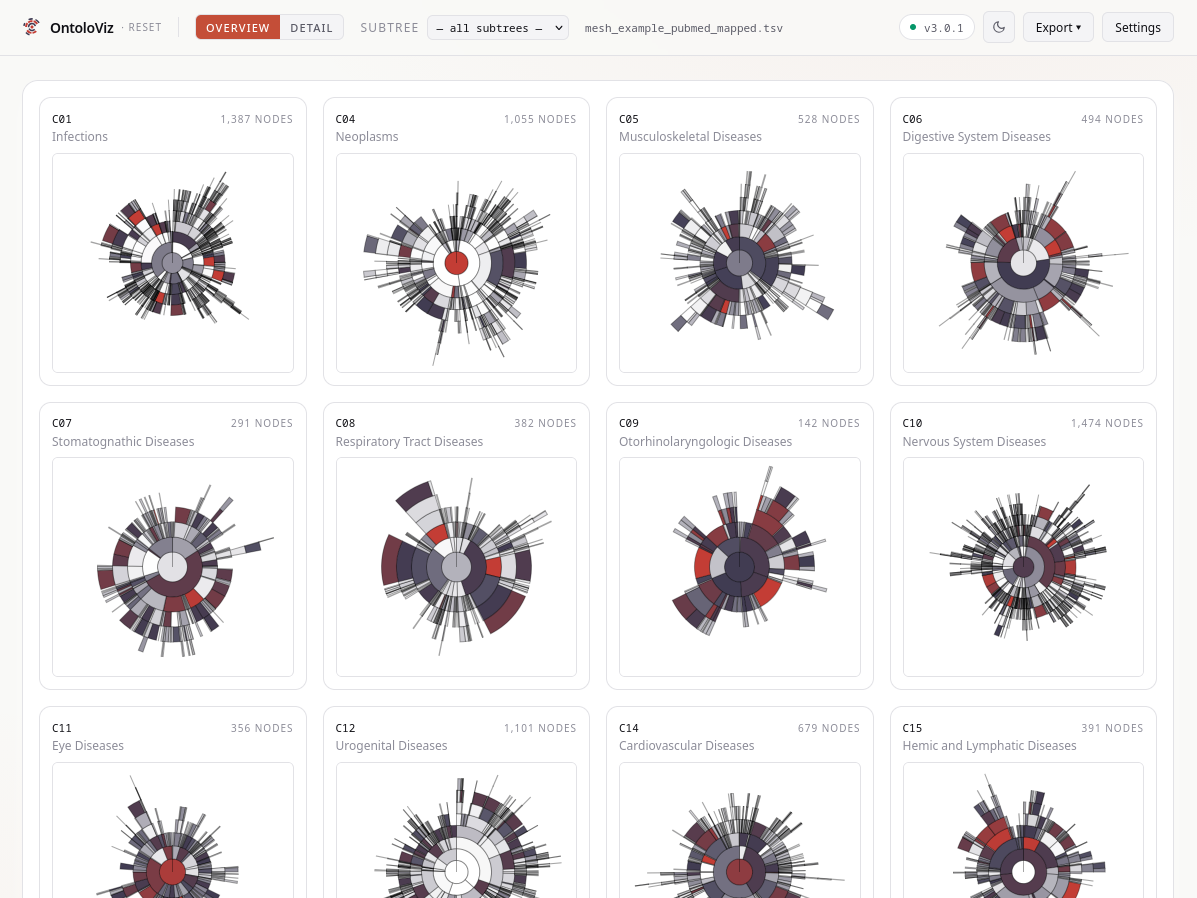Click the 679 NODES count
Image resolution: width=1197 pixels, height=898 pixels.
pyautogui.click(x=828, y=728)
